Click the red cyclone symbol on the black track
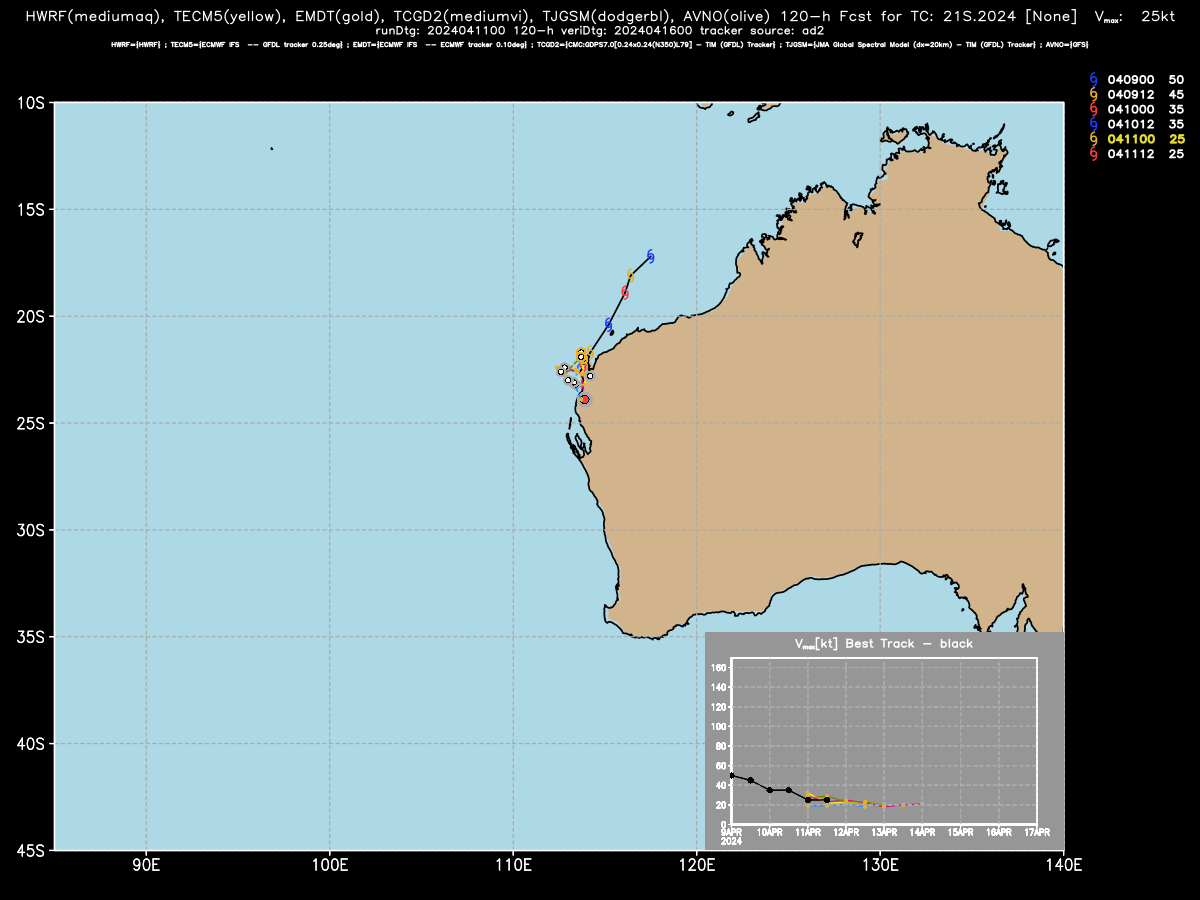1200x900 pixels. pos(625,292)
